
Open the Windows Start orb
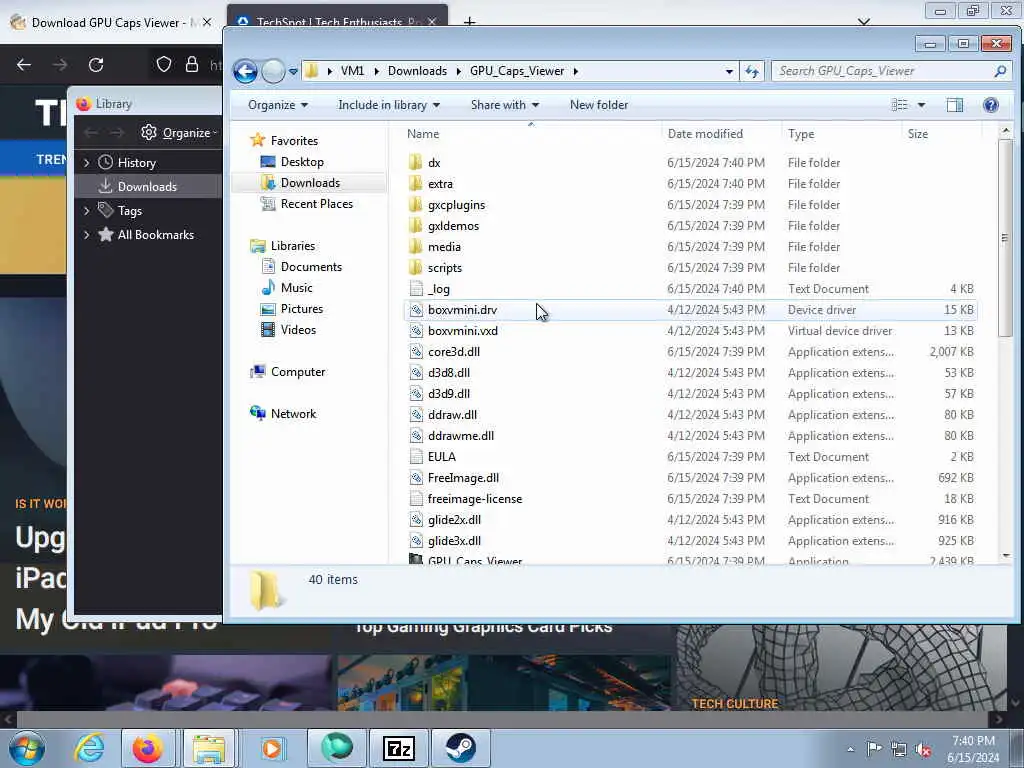pos(27,748)
